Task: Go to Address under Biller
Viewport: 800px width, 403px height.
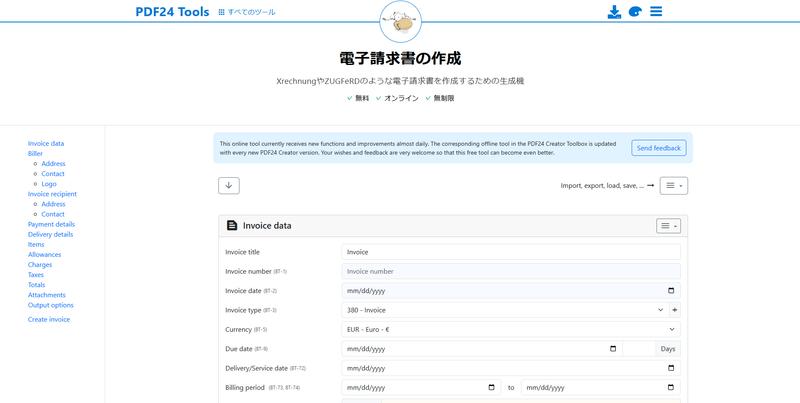Action: [x=54, y=164]
